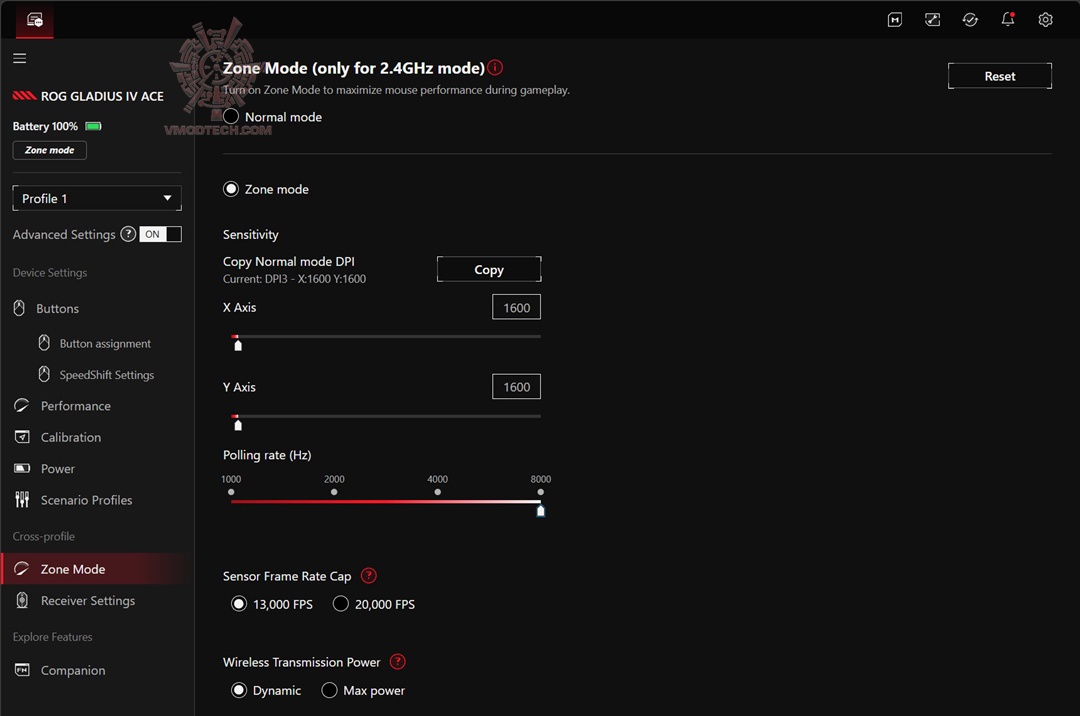The height and width of the screenshot is (716, 1080).
Task: Click the ROG GLADIUS IV ACE device name
Action: tap(102, 96)
